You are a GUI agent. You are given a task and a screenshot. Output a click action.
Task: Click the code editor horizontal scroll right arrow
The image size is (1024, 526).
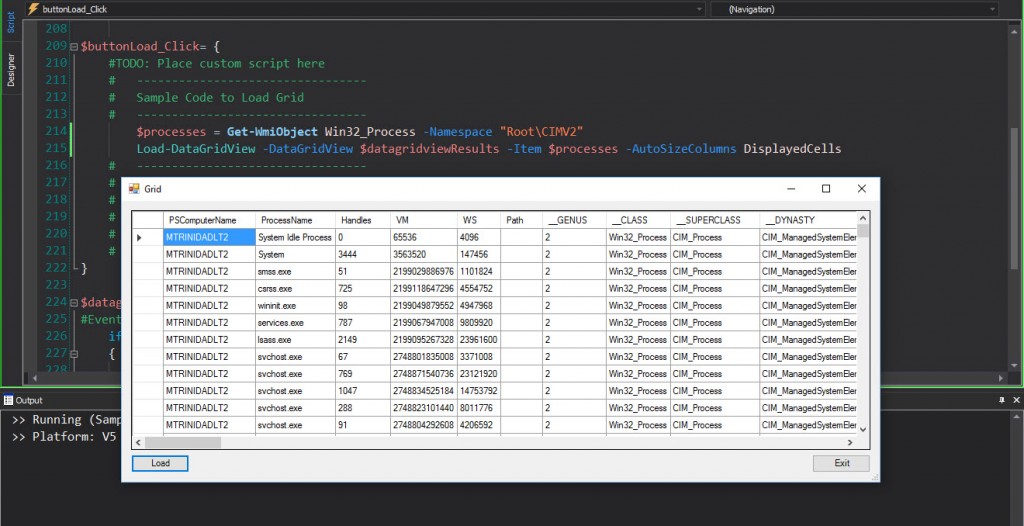[x=1000, y=378]
